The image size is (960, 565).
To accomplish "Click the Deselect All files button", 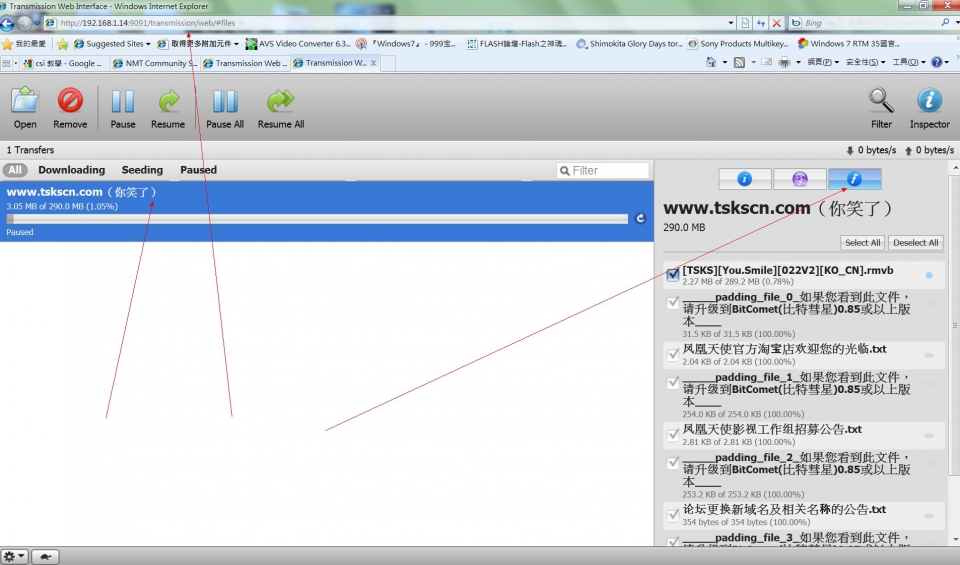I will (x=915, y=242).
